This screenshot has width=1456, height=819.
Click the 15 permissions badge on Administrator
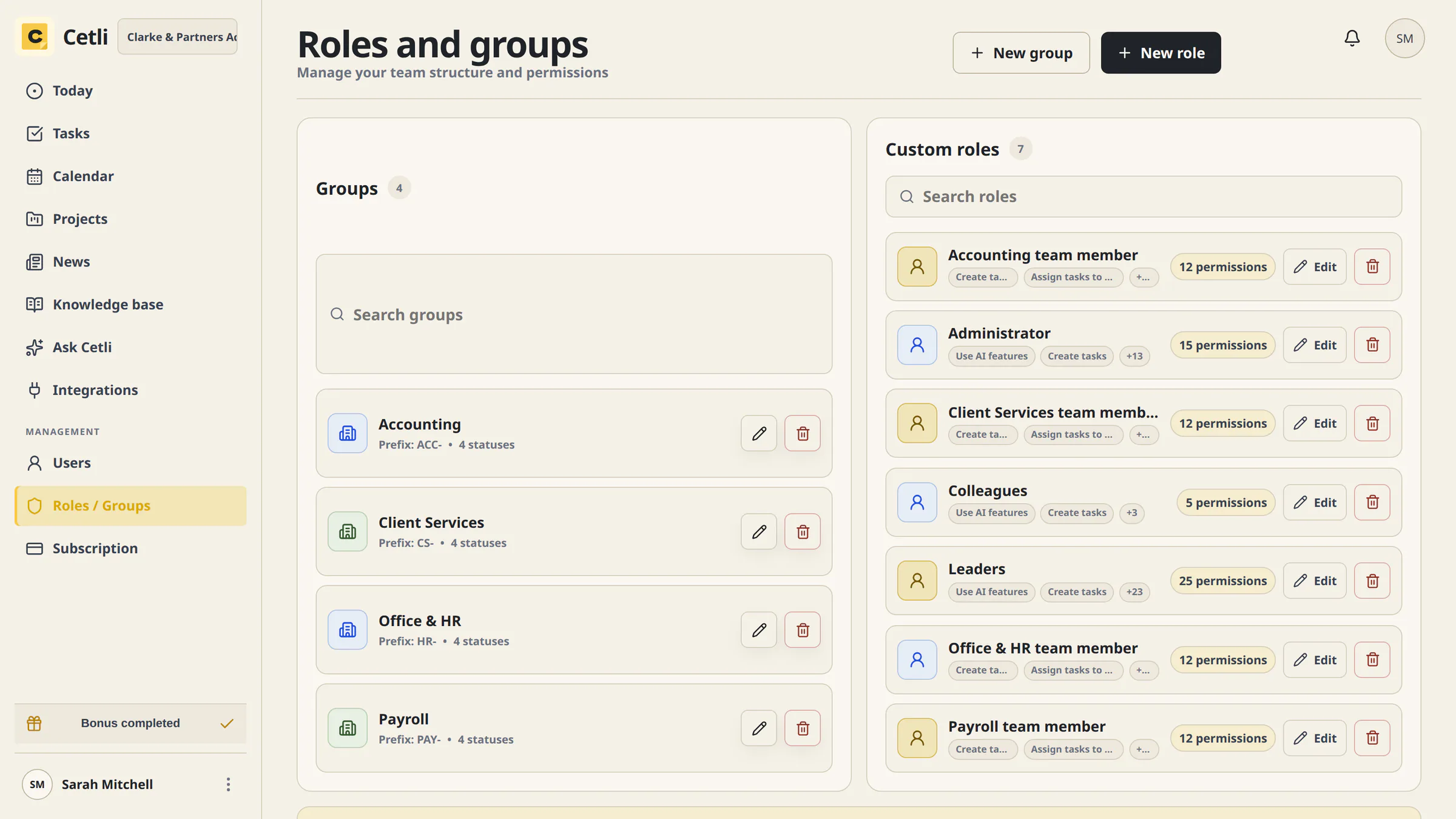pyautogui.click(x=1222, y=345)
